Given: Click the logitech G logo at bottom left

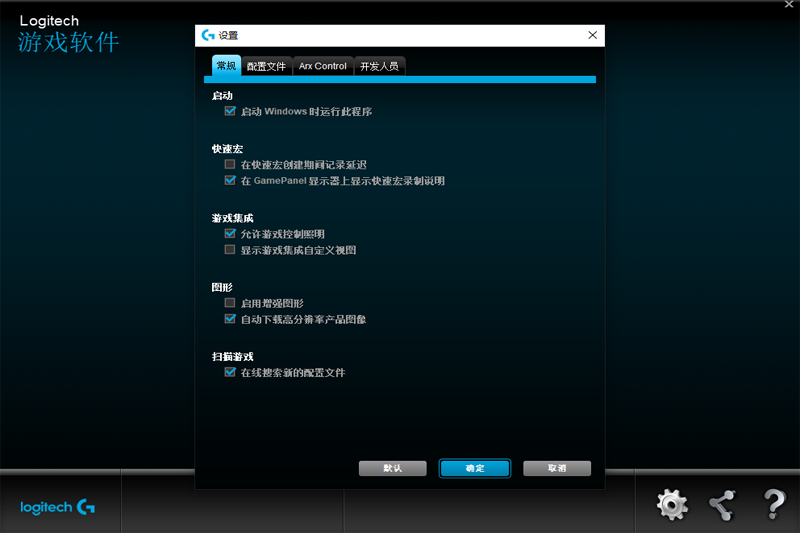Looking at the screenshot, I should point(57,507).
